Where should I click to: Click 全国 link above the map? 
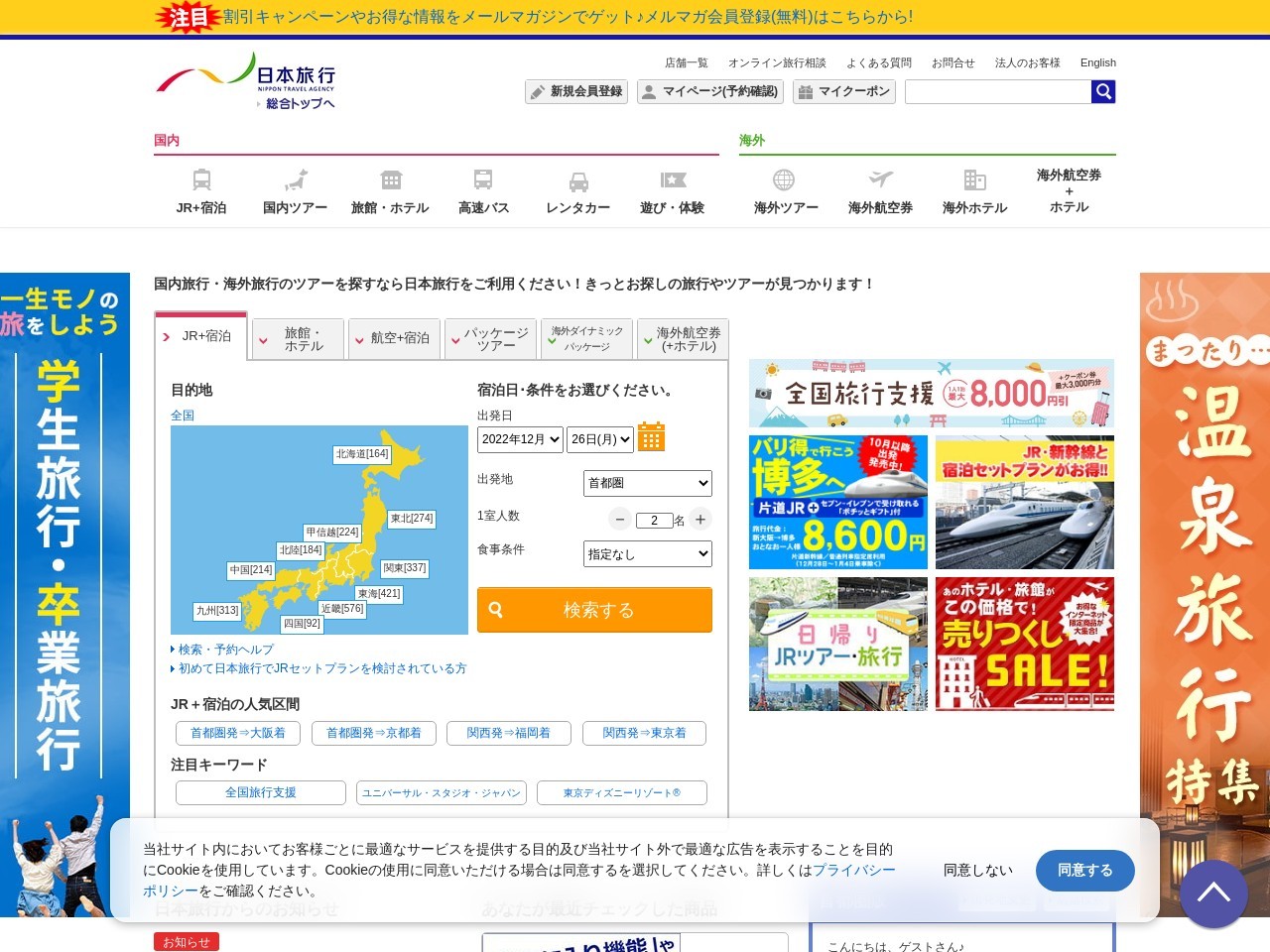pos(183,416)
